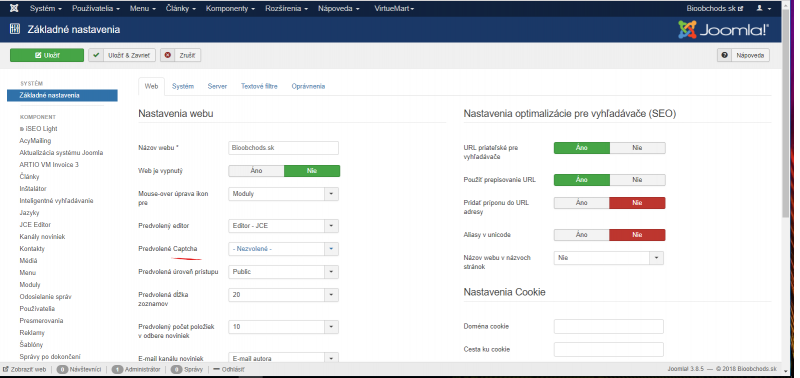Save settings with the green Uložiť button
800x378 pixels.
[47, 55]
